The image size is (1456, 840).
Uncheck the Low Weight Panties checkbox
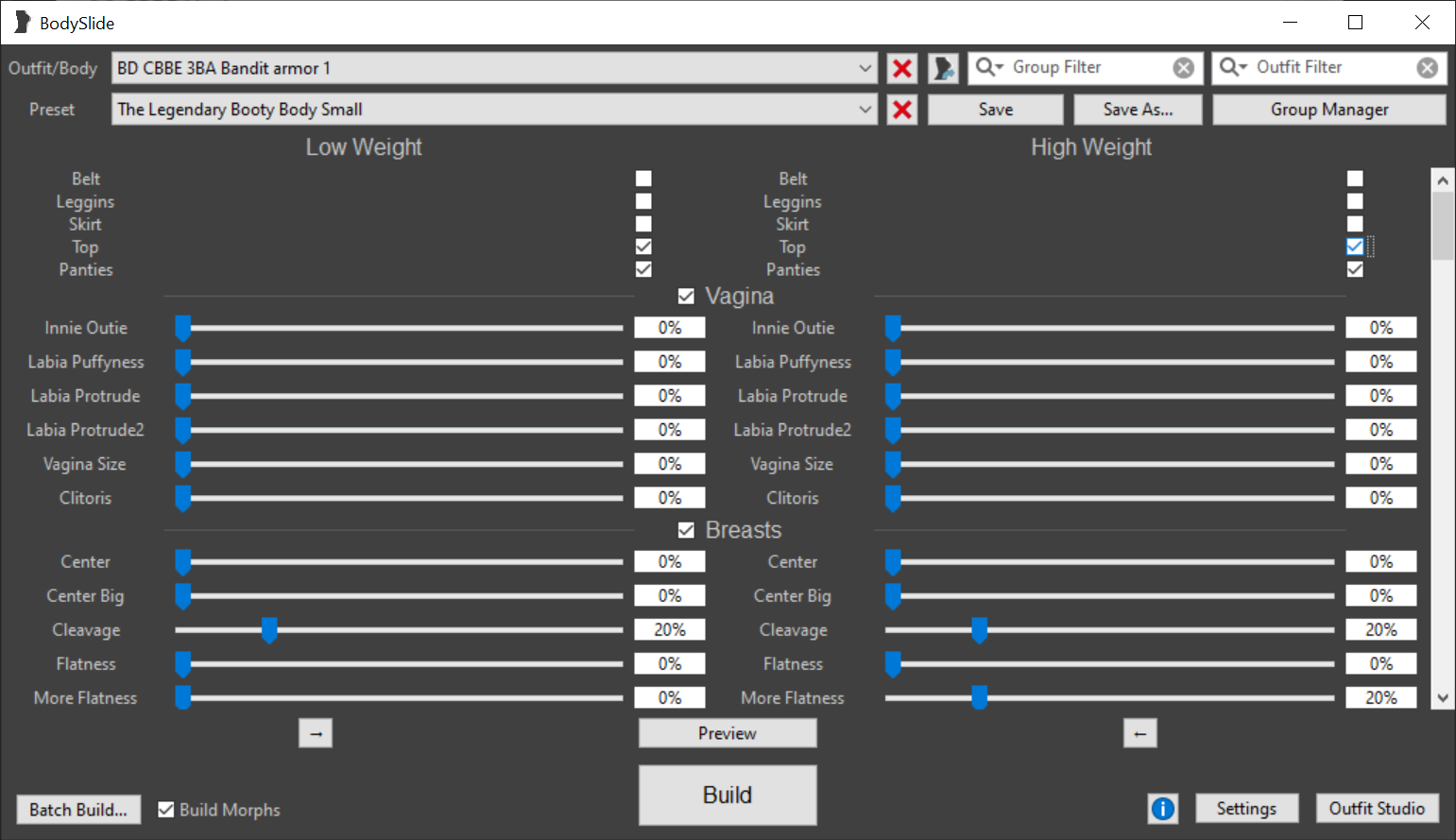(643, 269)
